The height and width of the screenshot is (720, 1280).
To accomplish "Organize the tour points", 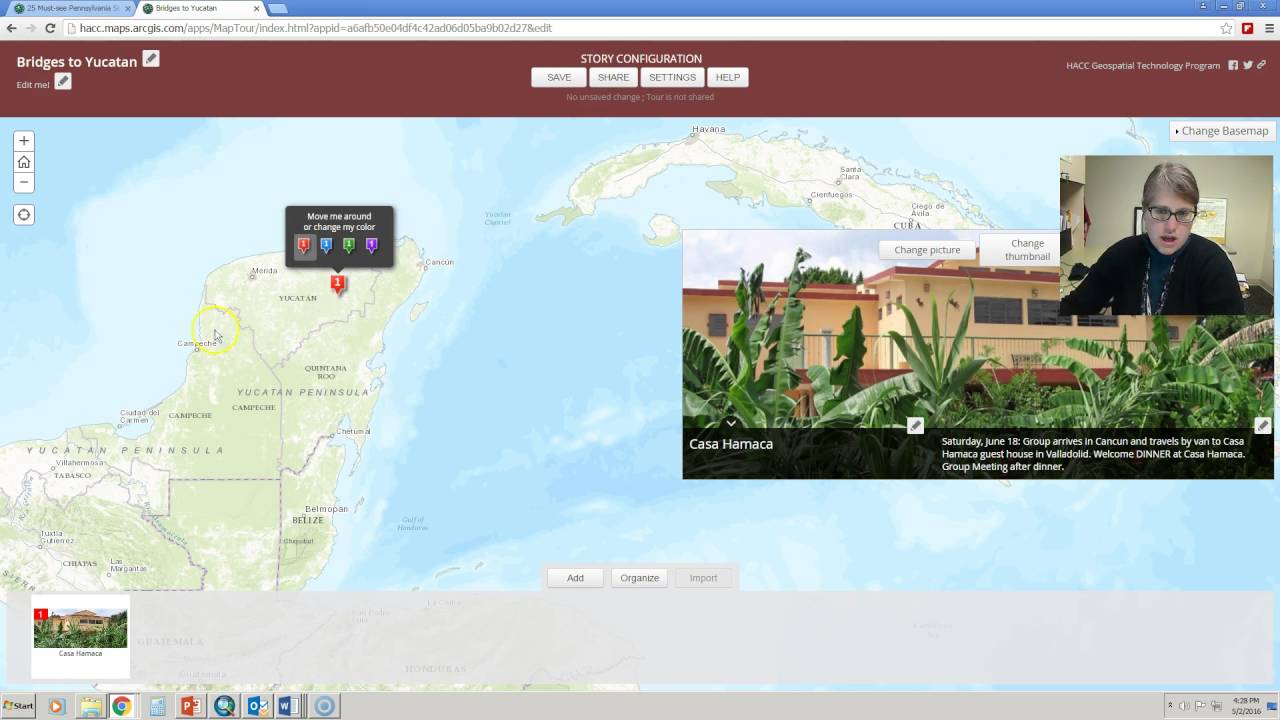I will 639,578.
